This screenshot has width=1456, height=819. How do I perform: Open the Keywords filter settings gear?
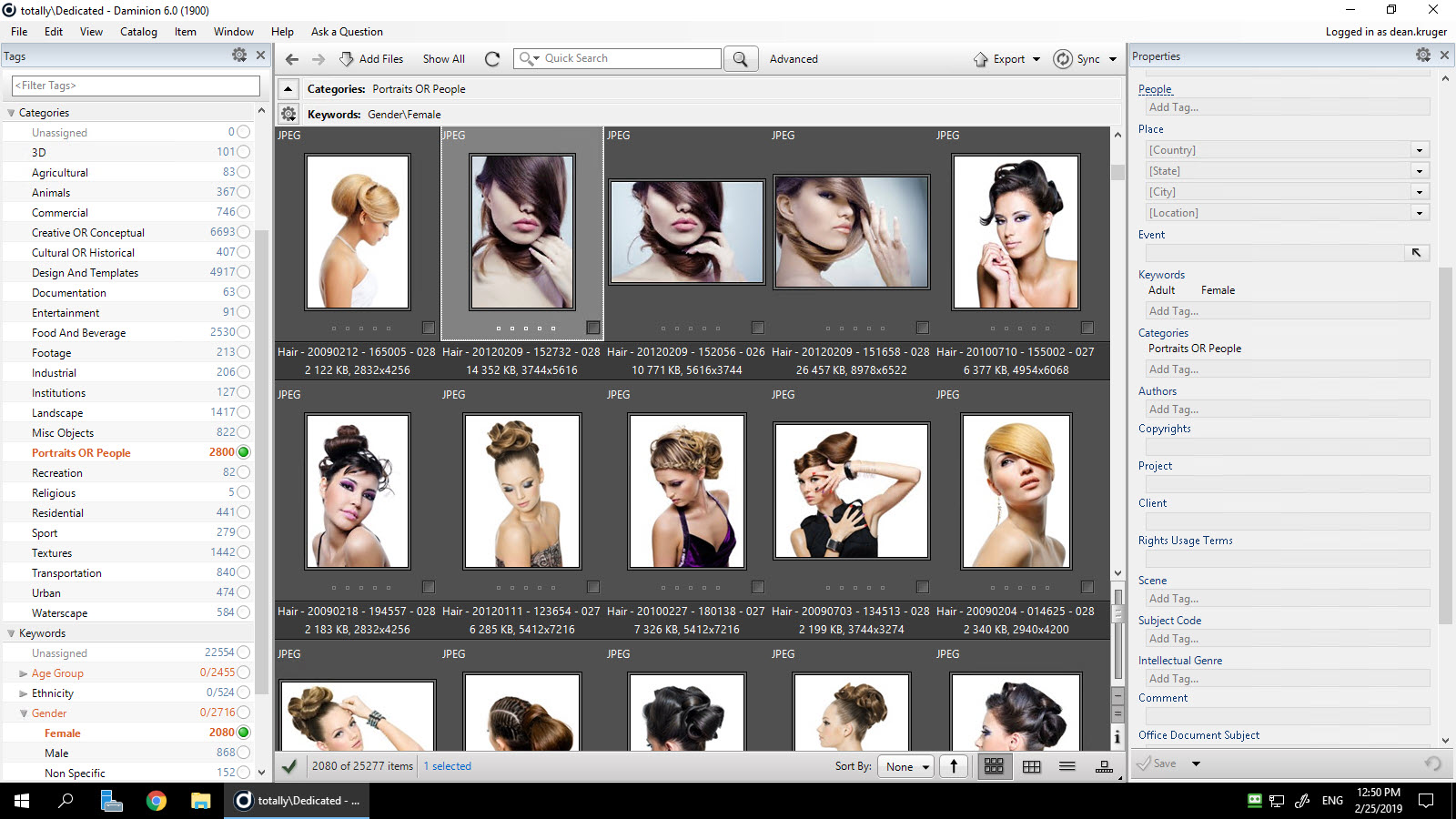point(288,113)
